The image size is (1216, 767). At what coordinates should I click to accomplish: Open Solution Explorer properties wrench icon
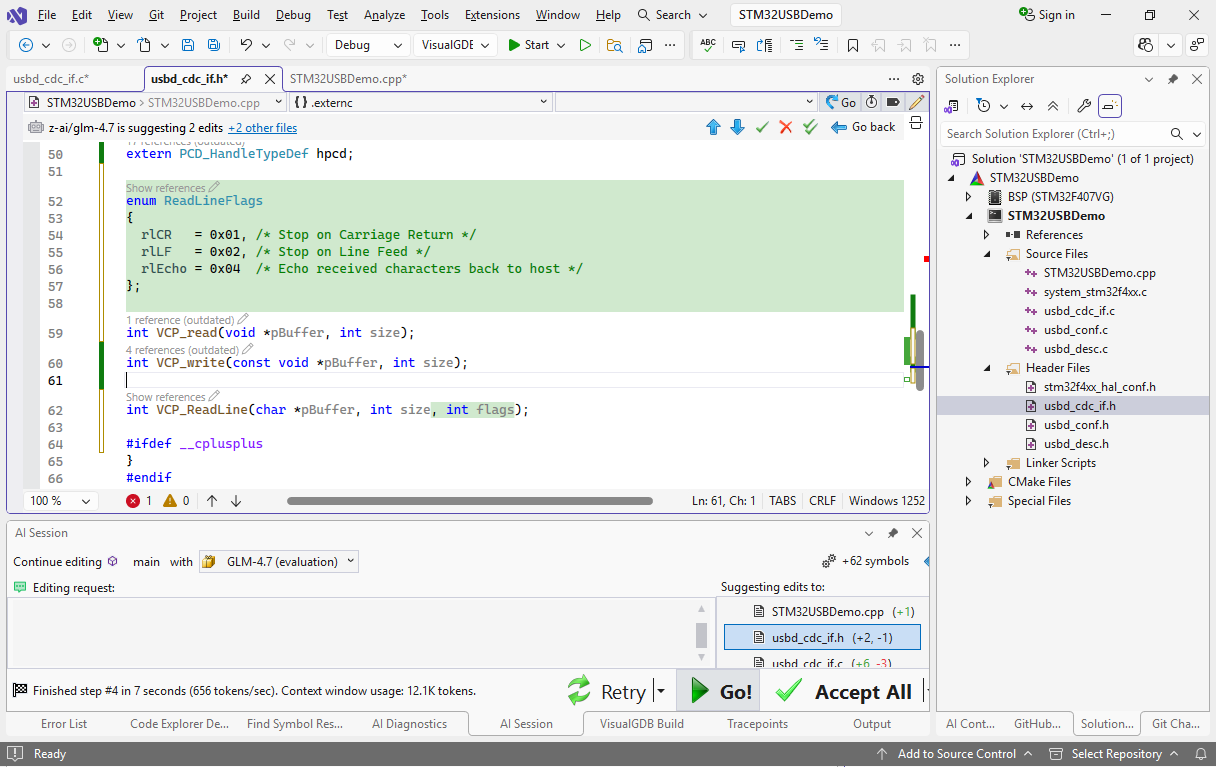tap(1084, 106)
